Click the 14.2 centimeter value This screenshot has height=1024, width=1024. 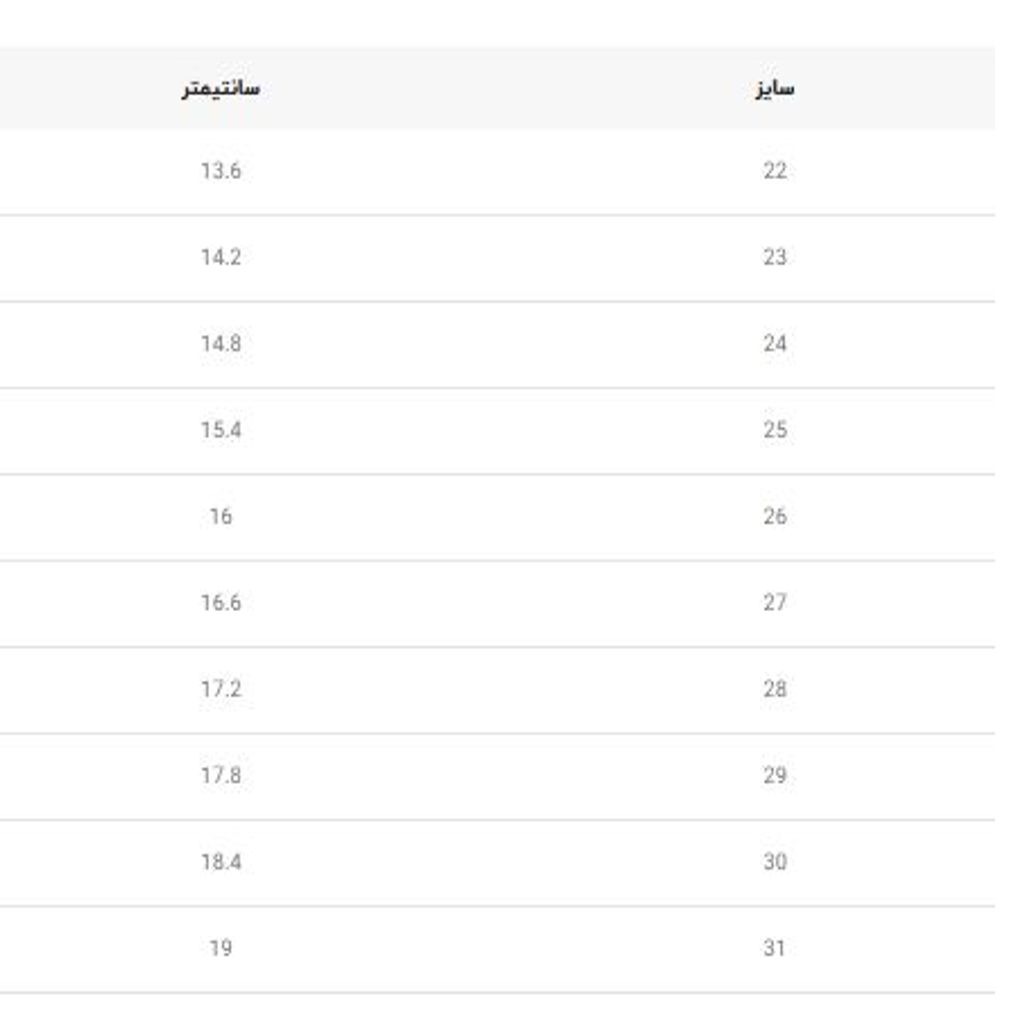(x=220, y=257)
